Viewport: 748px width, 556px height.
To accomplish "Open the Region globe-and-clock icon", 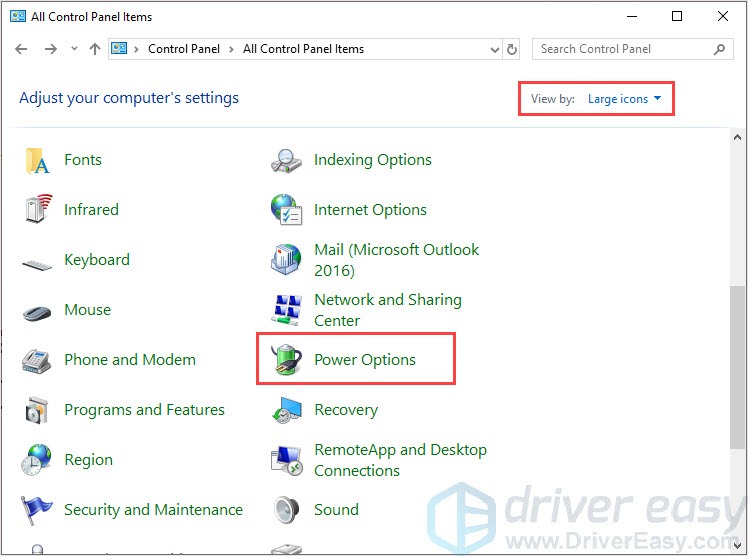I will point(36,460).
